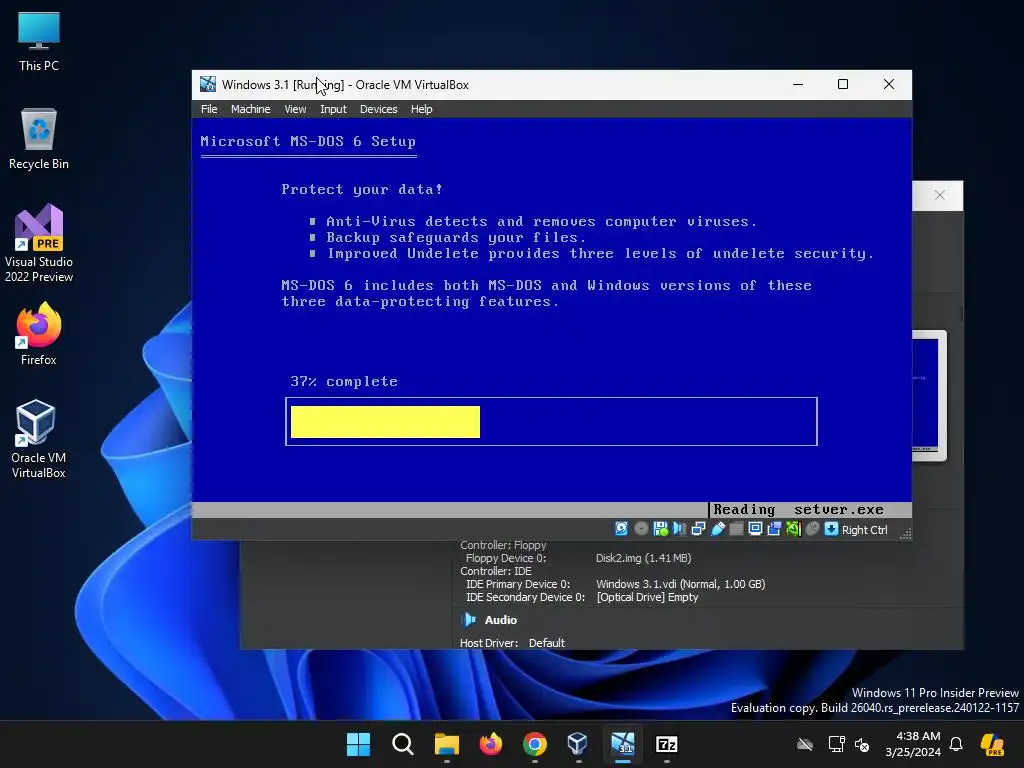Click the green CPU execution indicator icon
Image resolution: width=1024 pixels, height=768 pixels.
pos(793,529)
